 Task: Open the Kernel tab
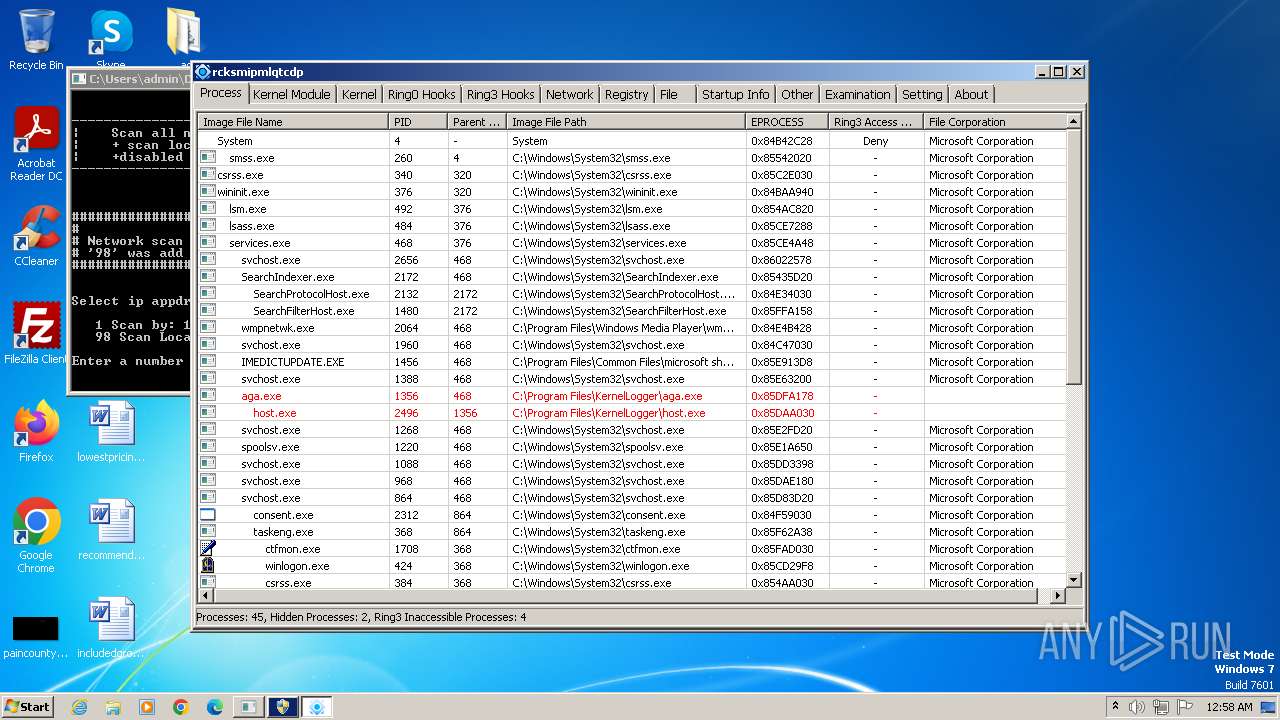[359, 94]
